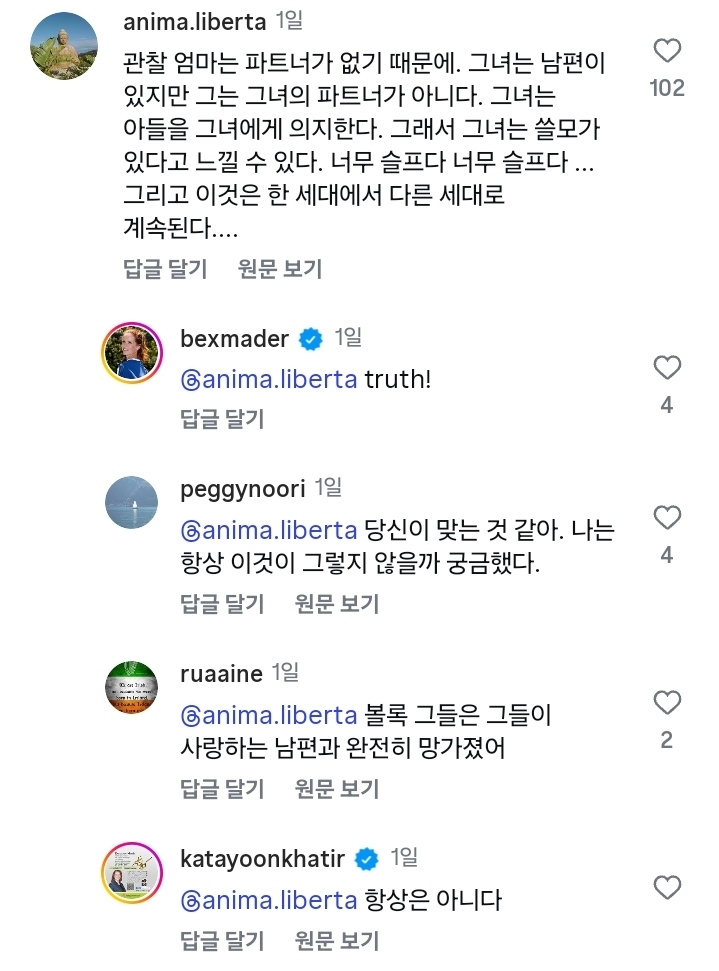Click the @anima.liberta mention in katayoonkhatir's reply
This screenshot has width=719, height=971.
(x=269, y=900)
